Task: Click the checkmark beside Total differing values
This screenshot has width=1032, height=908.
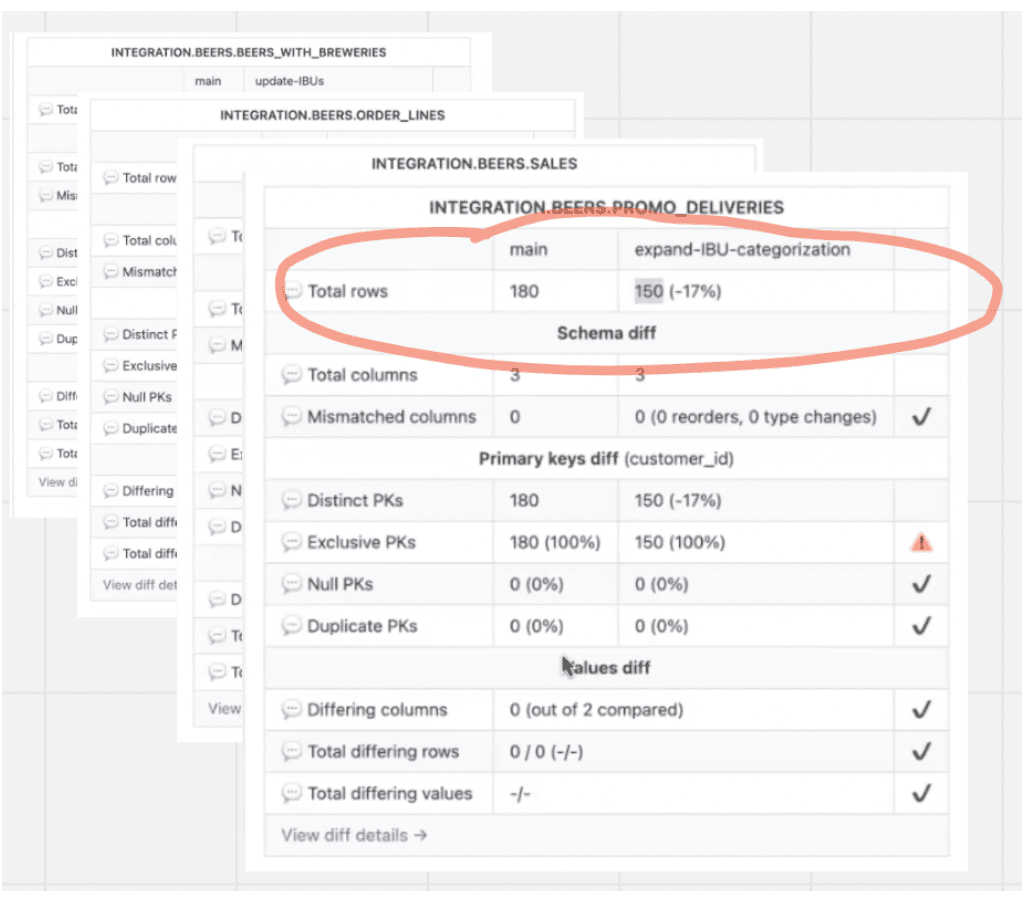Action: point(920,793)
